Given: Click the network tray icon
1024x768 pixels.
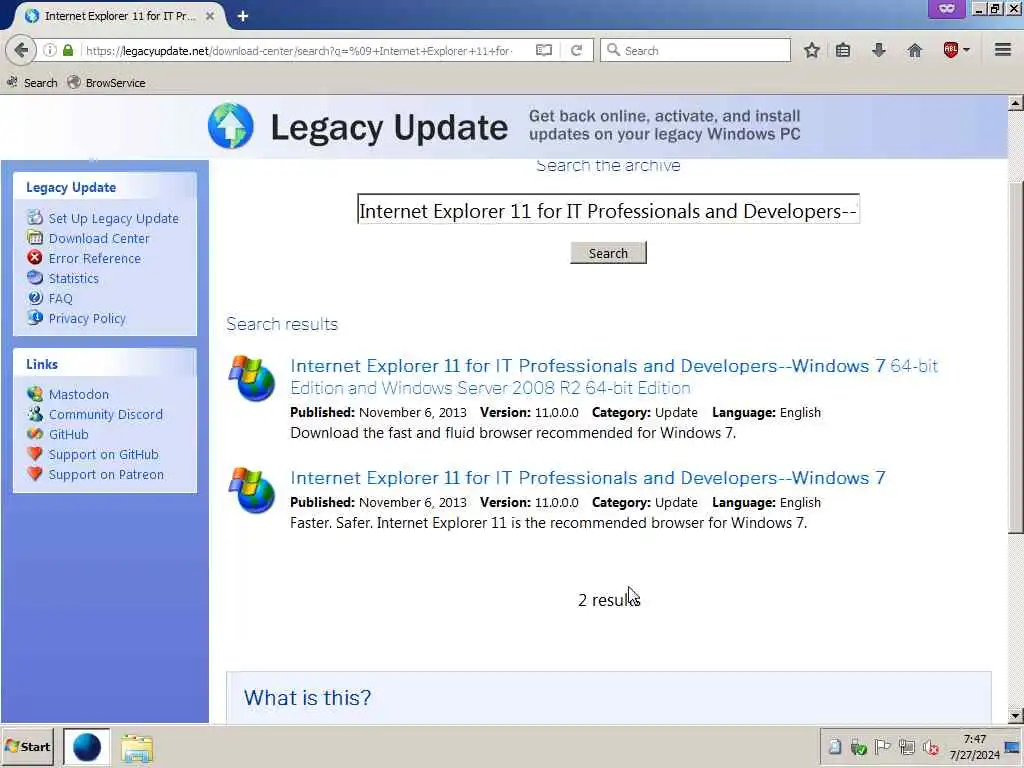Looking at the screenshot, I should (906, 746).
